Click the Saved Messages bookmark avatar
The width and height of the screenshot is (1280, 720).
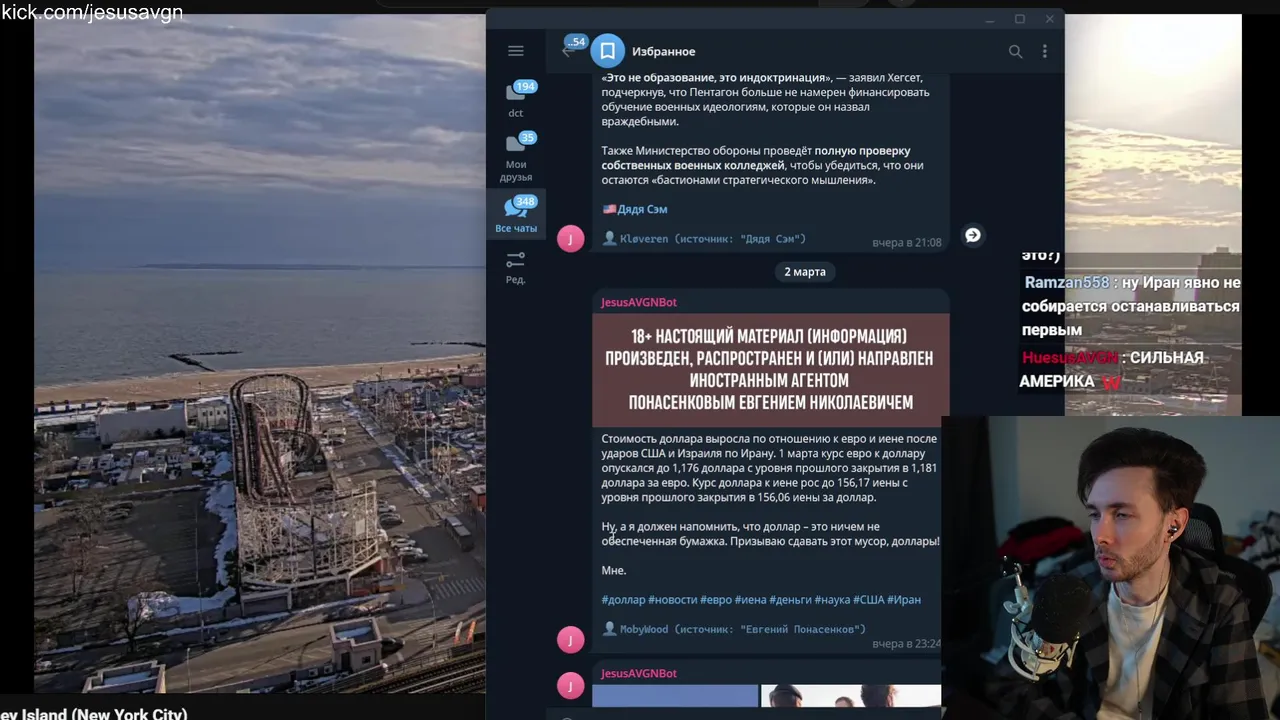607,51
